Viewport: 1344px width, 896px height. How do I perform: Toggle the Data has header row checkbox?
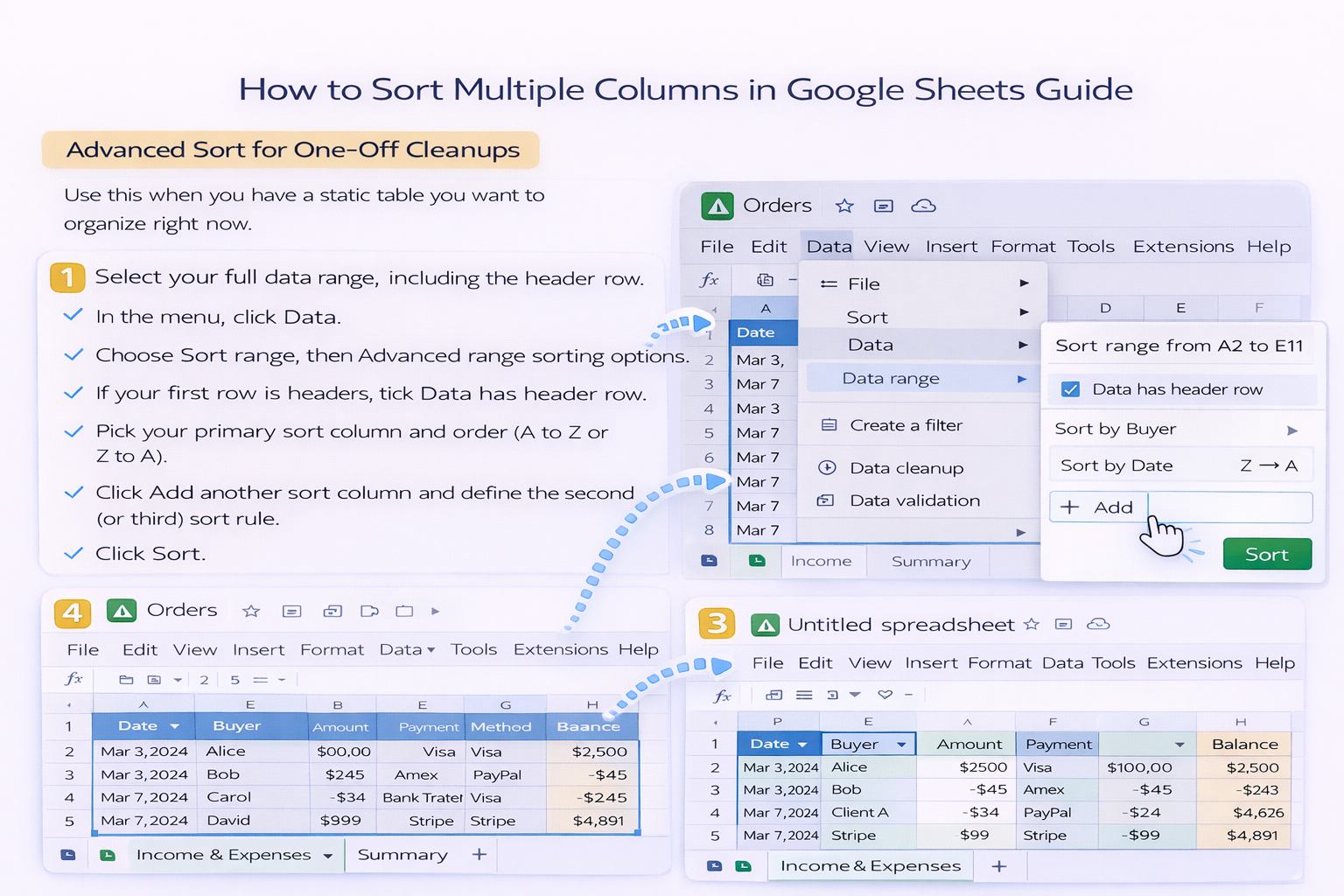point(1070,389)
